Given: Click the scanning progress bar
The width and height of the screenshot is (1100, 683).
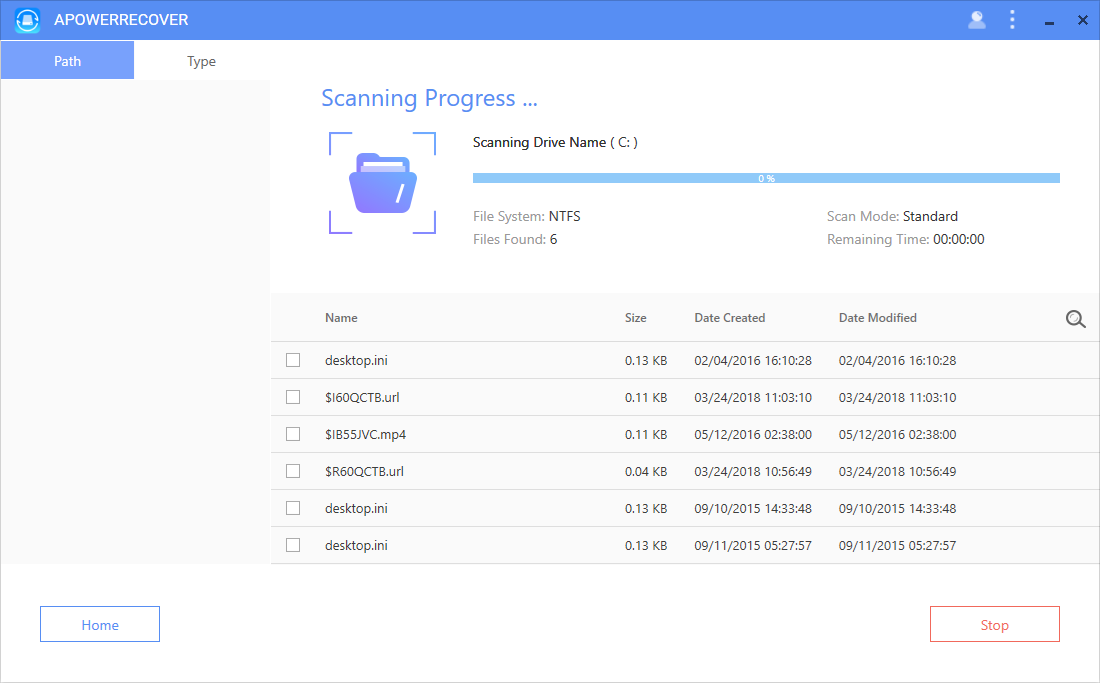Looking at the screenshot, I should [766, 178].
